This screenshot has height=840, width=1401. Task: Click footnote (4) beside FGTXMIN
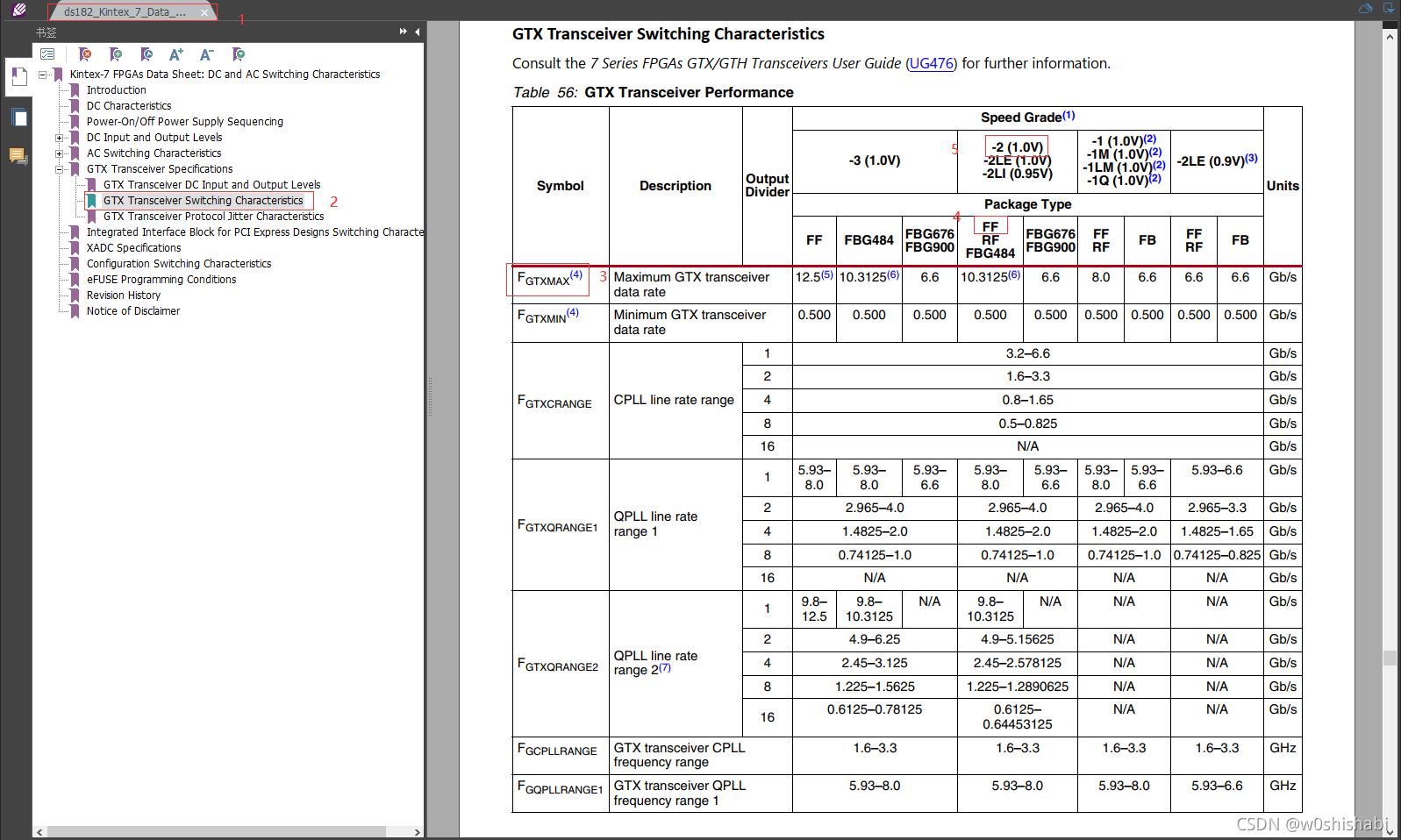tap(572, 312)
